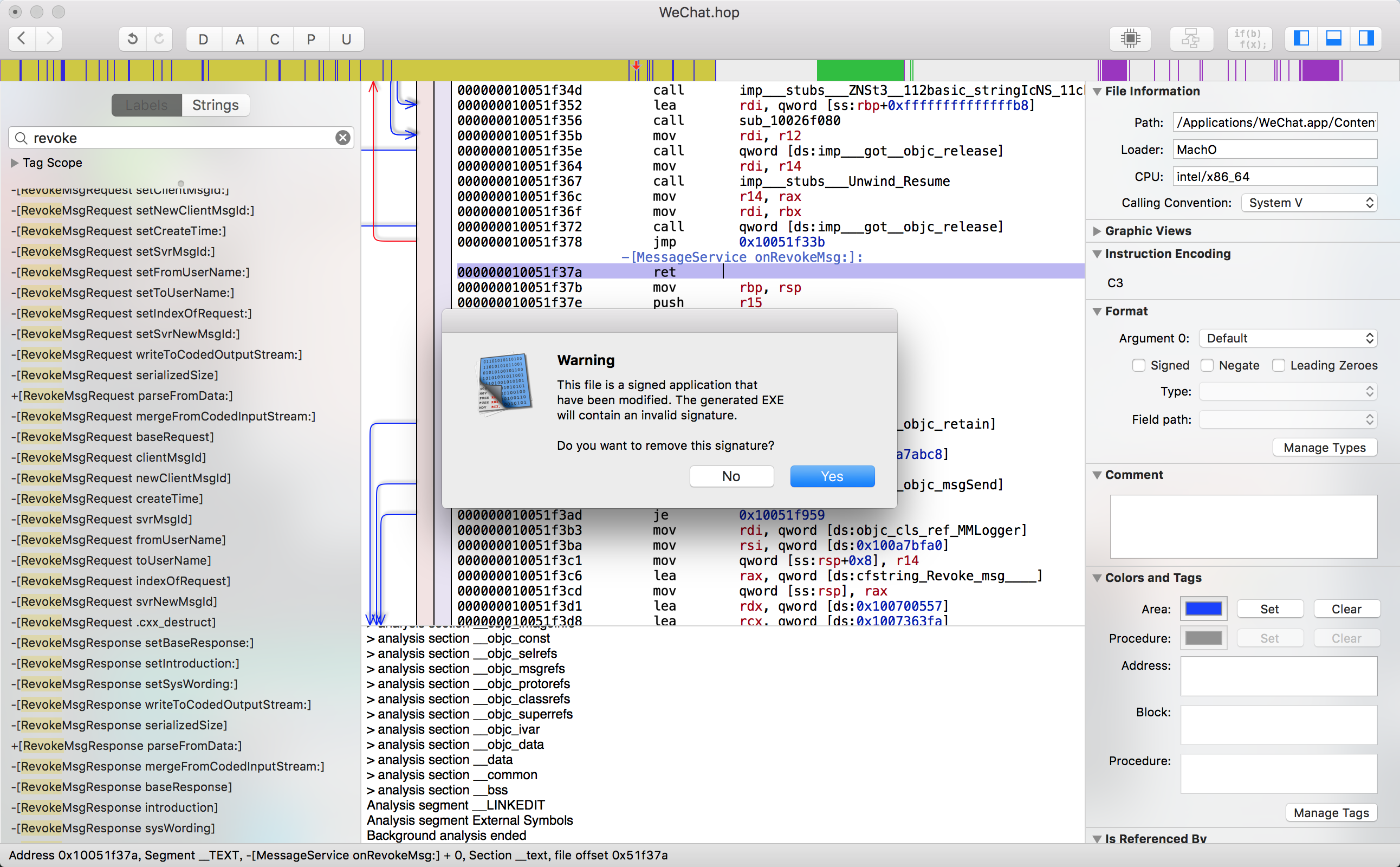
Task: Toggle the bottom console panel icon
Action: (x=1333, y=39)
